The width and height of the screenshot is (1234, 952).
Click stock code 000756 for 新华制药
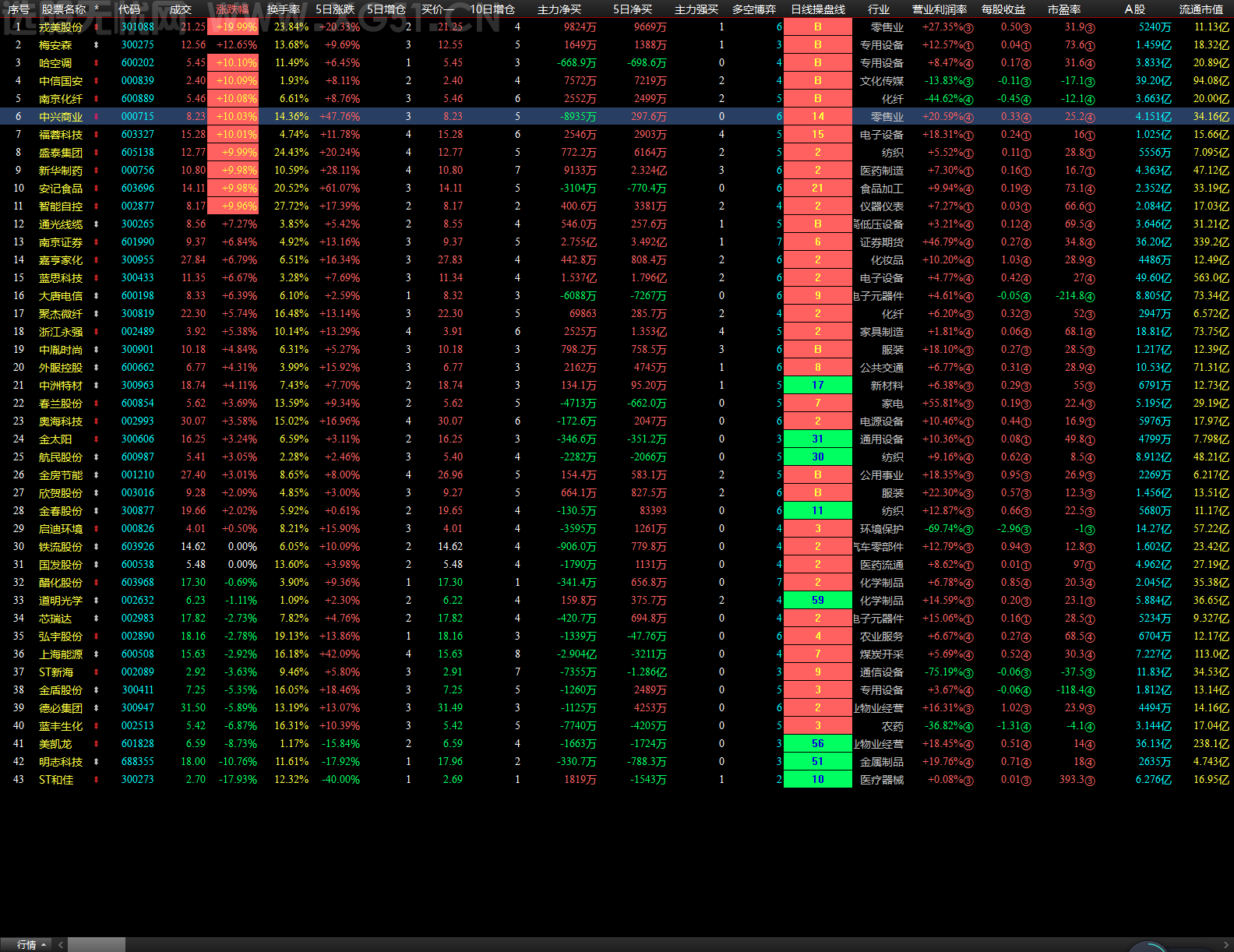click(138, 171)
